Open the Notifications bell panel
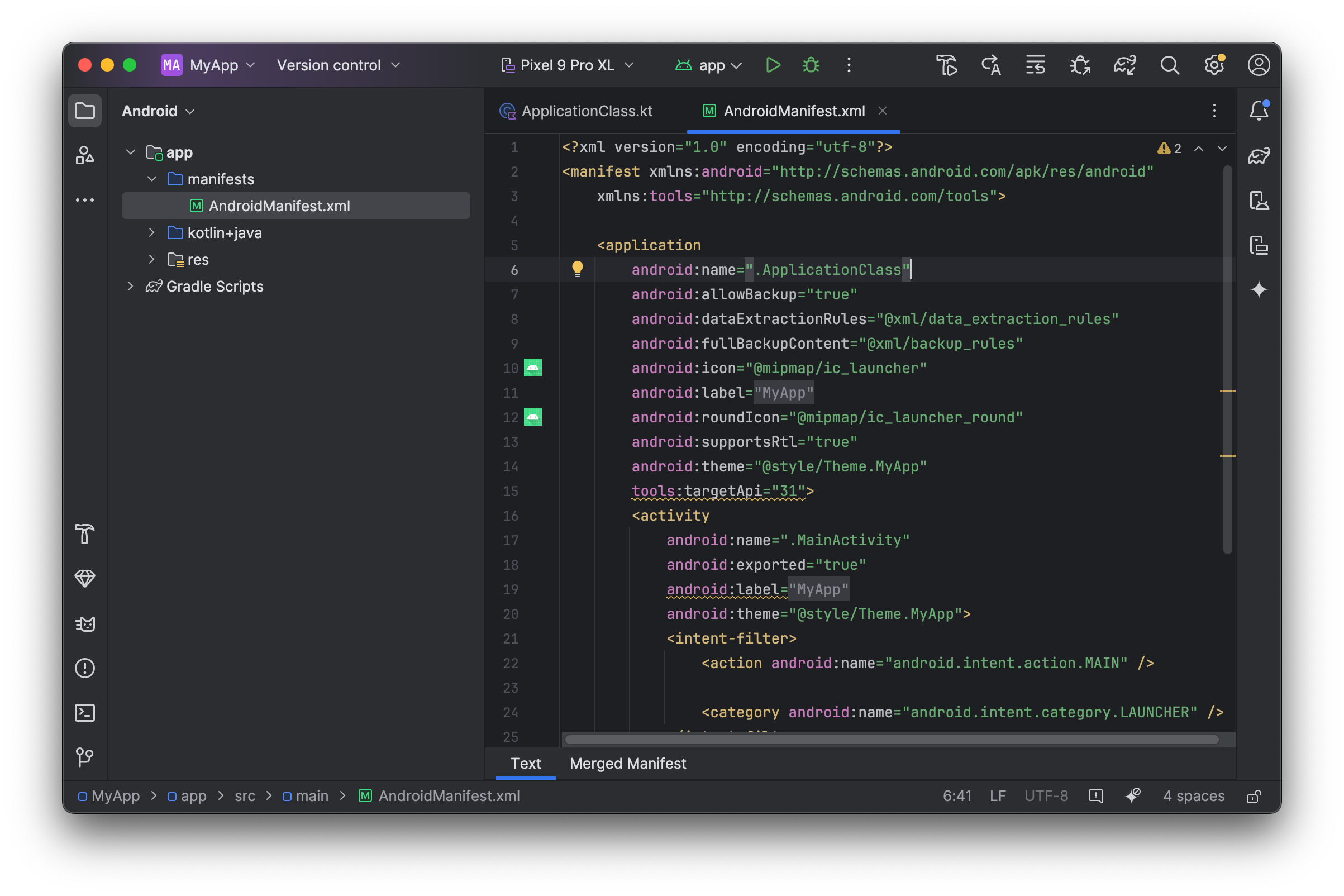Screen dimensions: 1344x896 click(x=1259, y=110)
